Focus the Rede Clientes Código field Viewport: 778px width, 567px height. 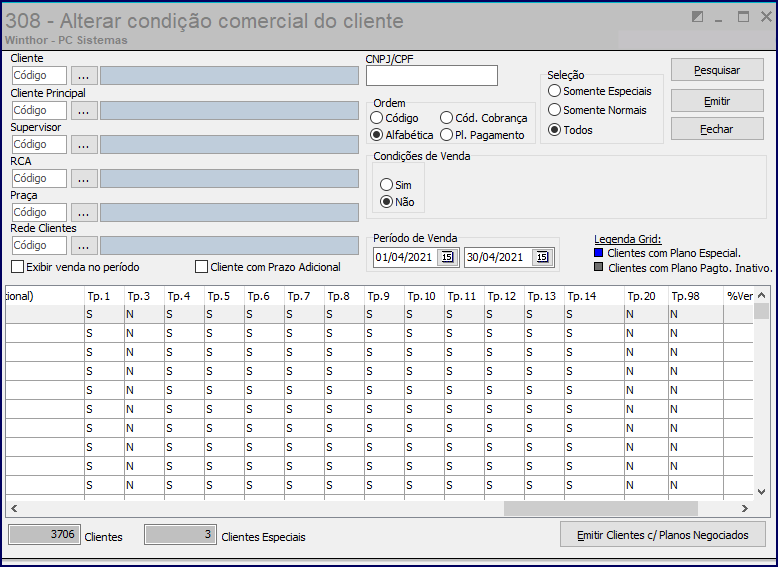coord(39,246)
